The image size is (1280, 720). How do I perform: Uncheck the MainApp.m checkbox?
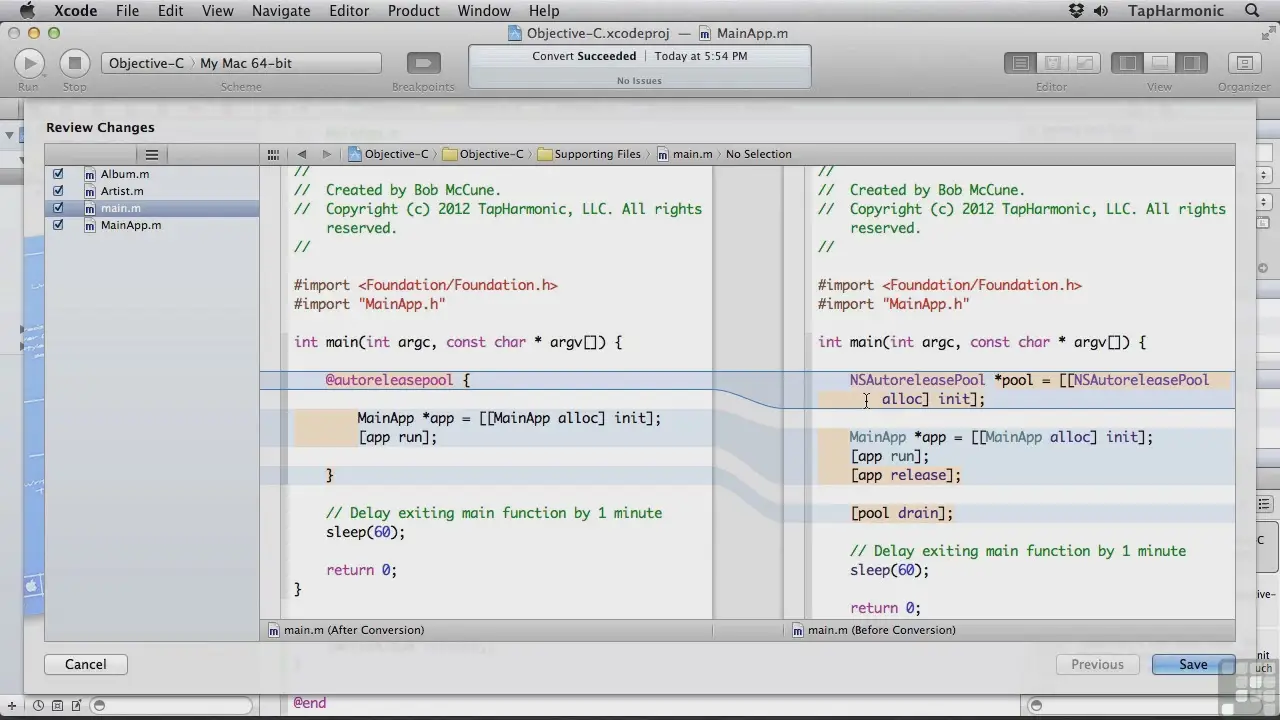click(58, 225)
